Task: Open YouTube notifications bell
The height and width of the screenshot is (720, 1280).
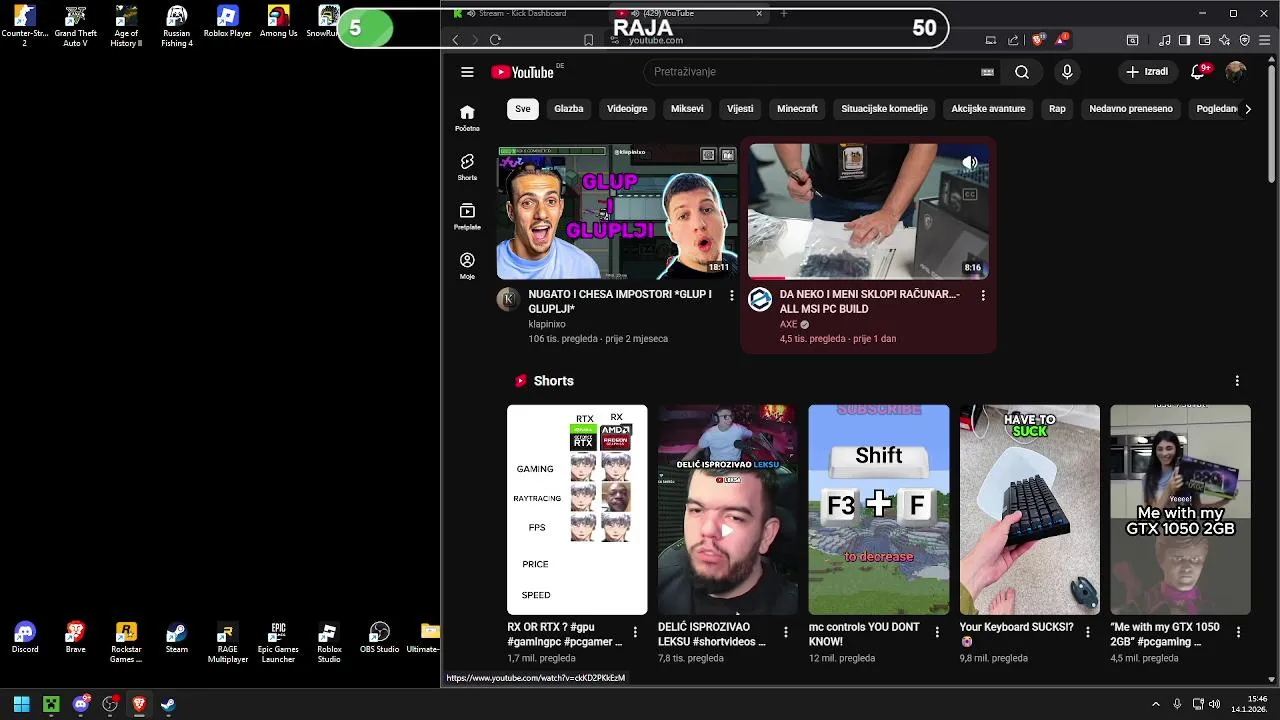Action: [1198, 72]
